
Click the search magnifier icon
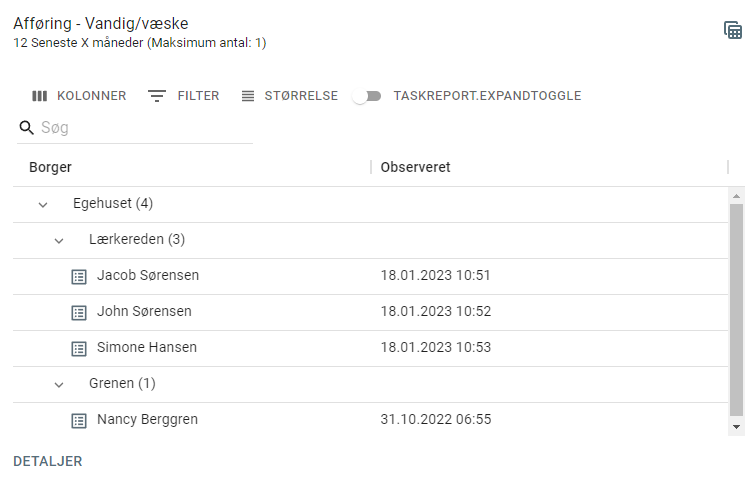pyautogui.click(x=26, y=128)
